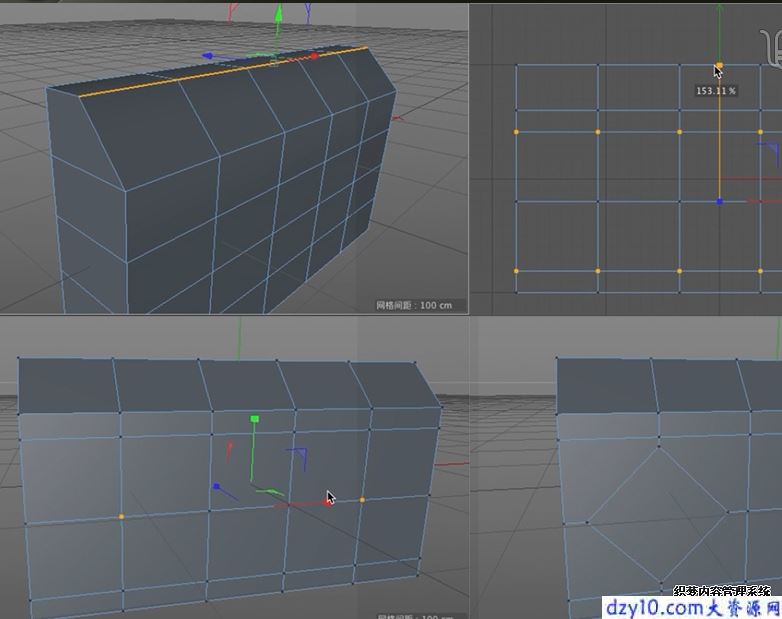The width and height of the screenshot is (782, 619).
Task: Select the orange point on the left of the bottom-left mesh
Action: (x=121, y=517)
